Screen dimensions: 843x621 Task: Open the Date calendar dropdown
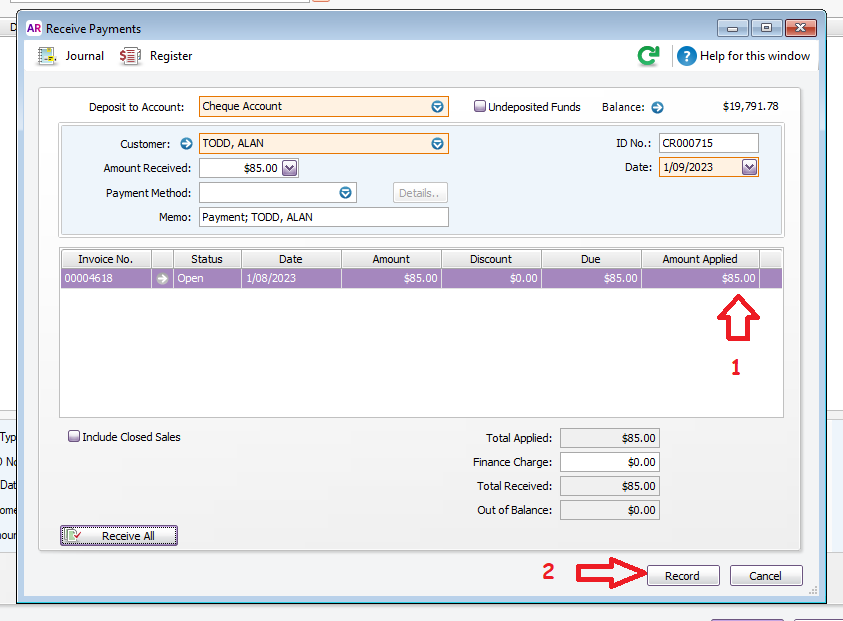tap(749, 168)
